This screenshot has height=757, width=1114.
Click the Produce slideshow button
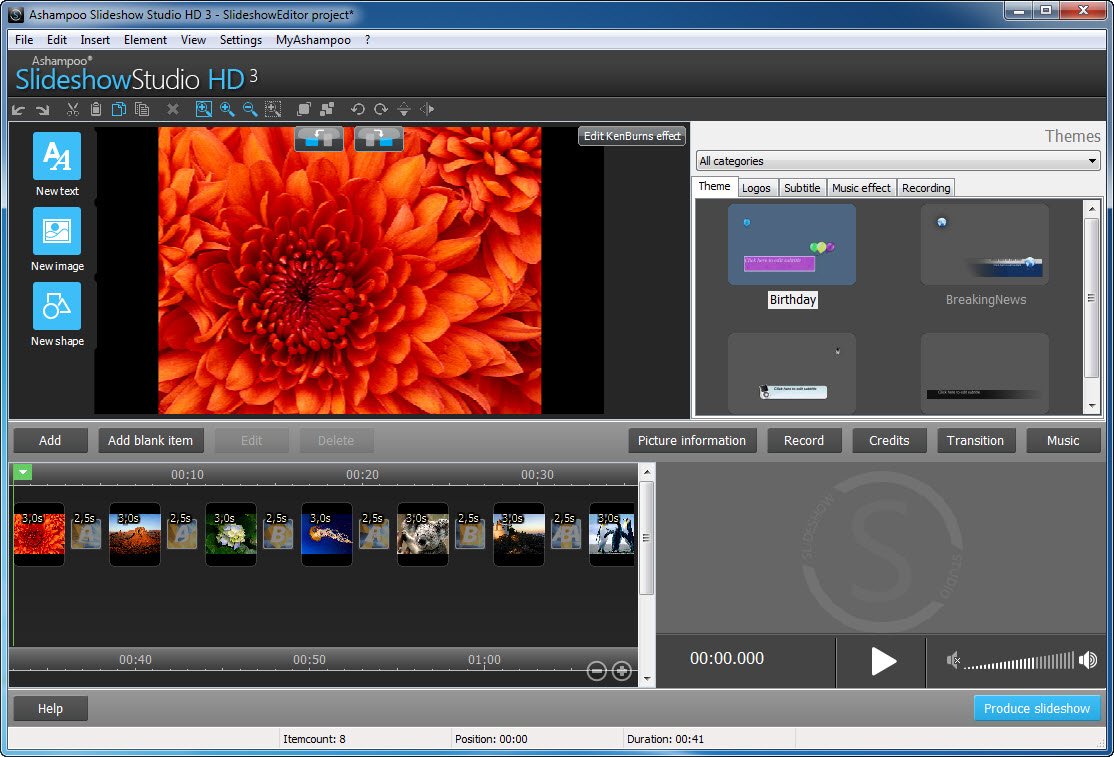click(1036, 708)
